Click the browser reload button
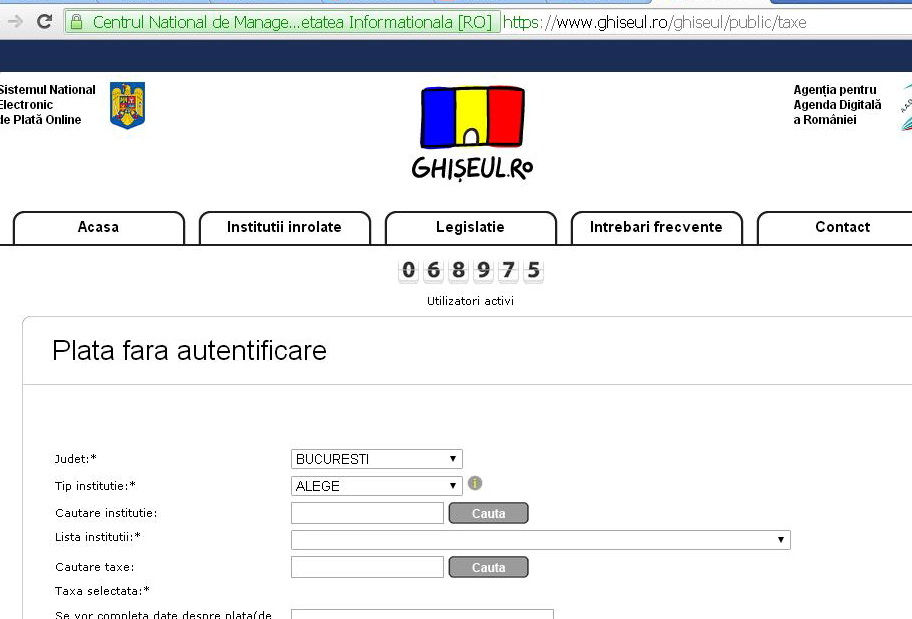Viewport: 912px width, 619px height. click(44, 22)
